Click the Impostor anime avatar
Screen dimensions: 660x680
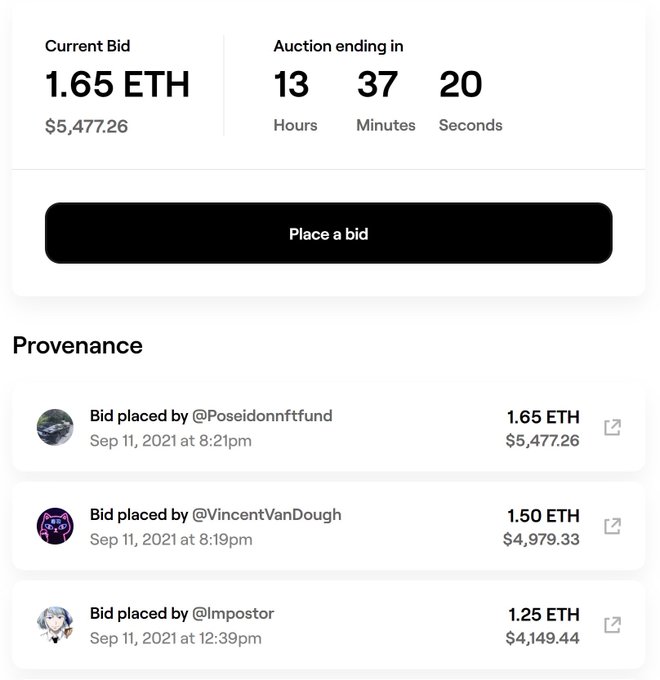click(55, 625)
